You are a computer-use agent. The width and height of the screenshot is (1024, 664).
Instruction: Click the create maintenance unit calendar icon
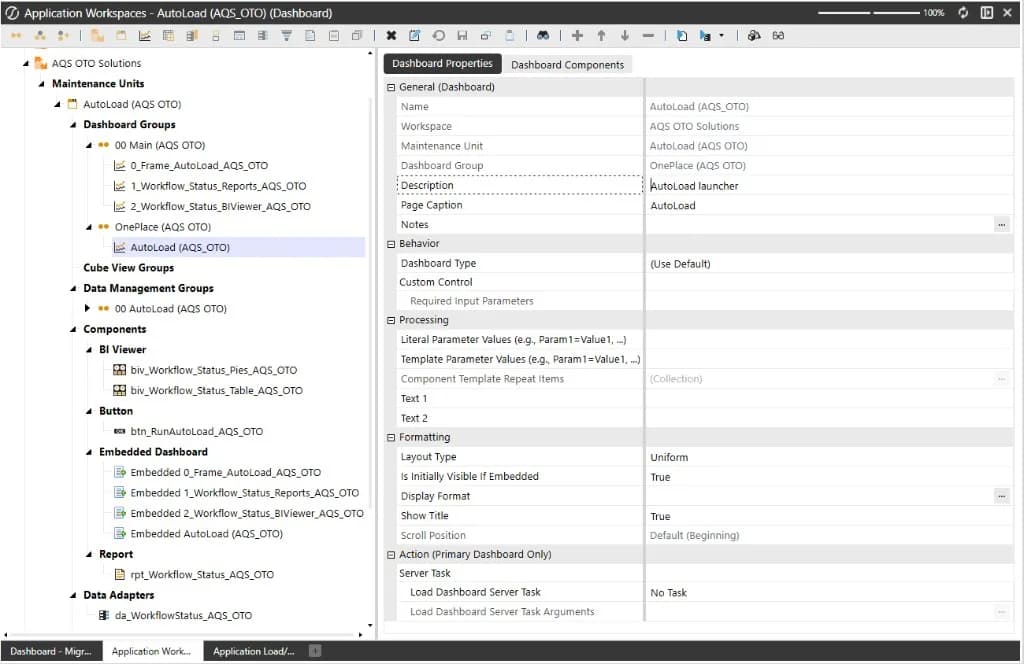(121, 36)
